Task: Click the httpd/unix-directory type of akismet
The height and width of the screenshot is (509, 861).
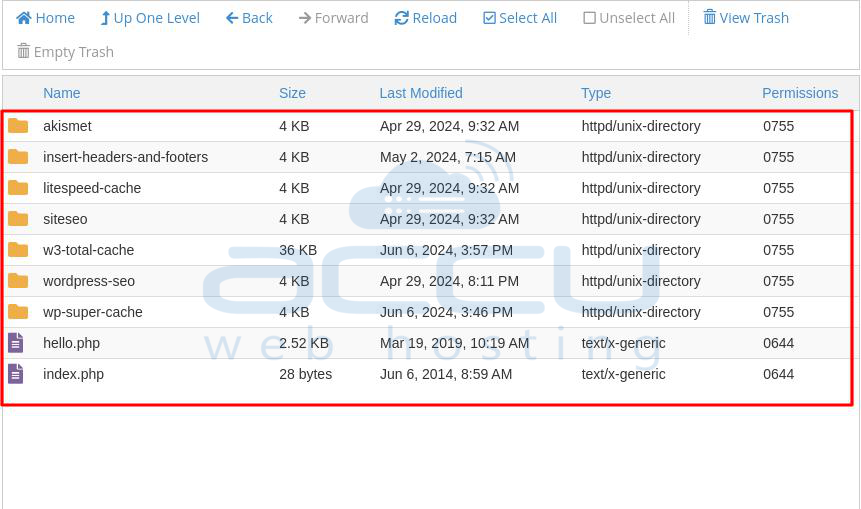Action: [x=641, y=126]
